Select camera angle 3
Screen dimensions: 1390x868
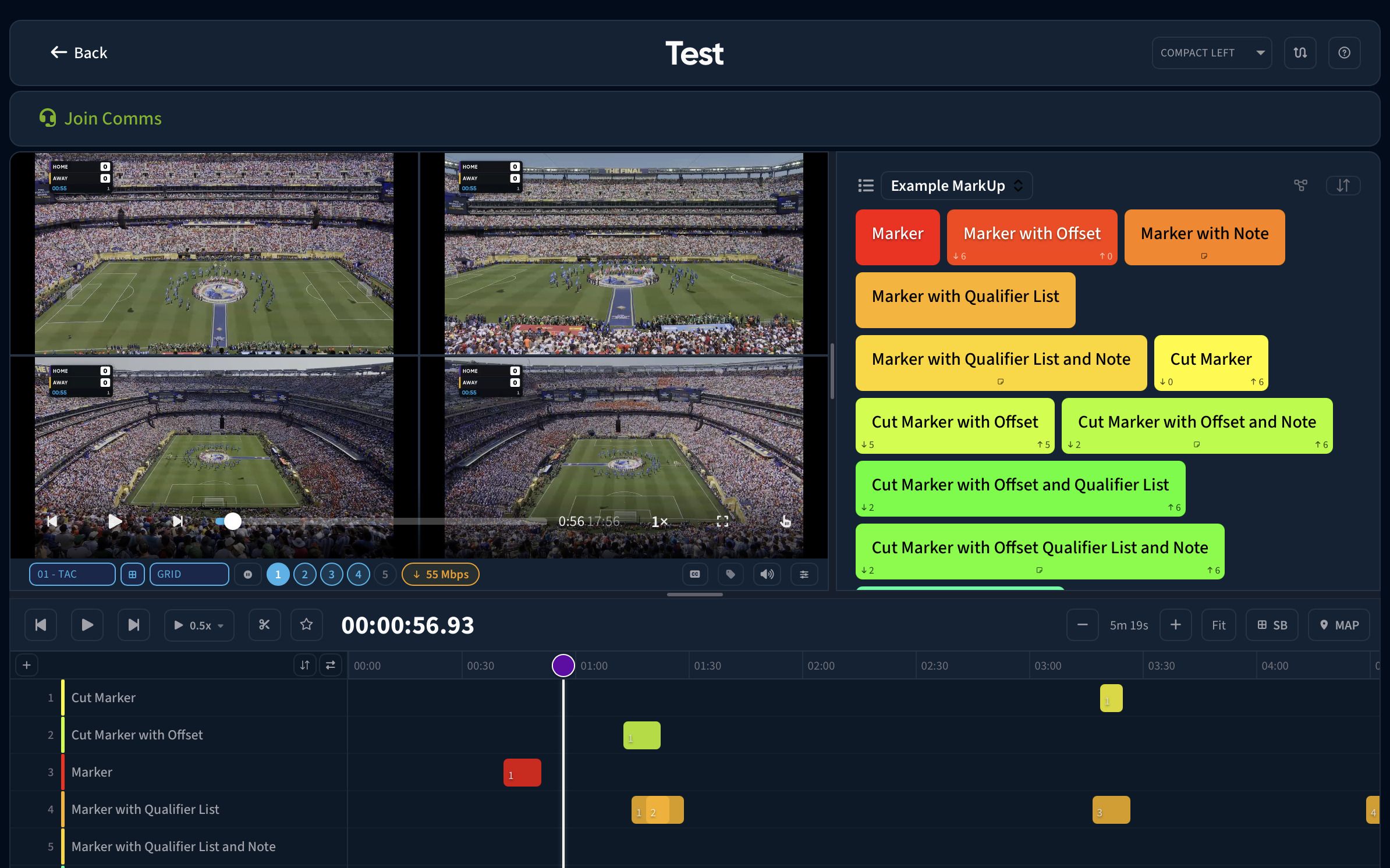click(x=331, y=574)
